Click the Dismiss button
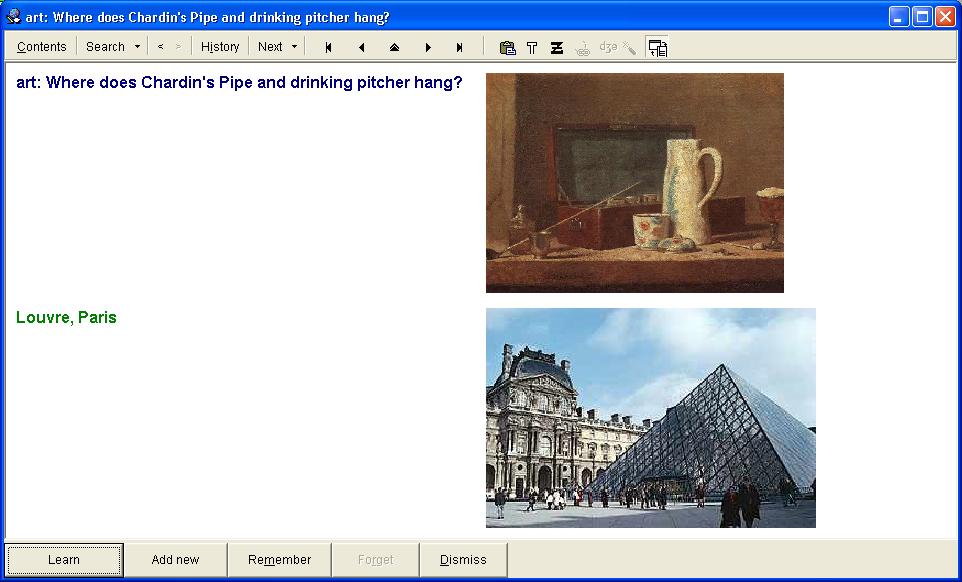962x582 pixels. (x=463, y=560)
